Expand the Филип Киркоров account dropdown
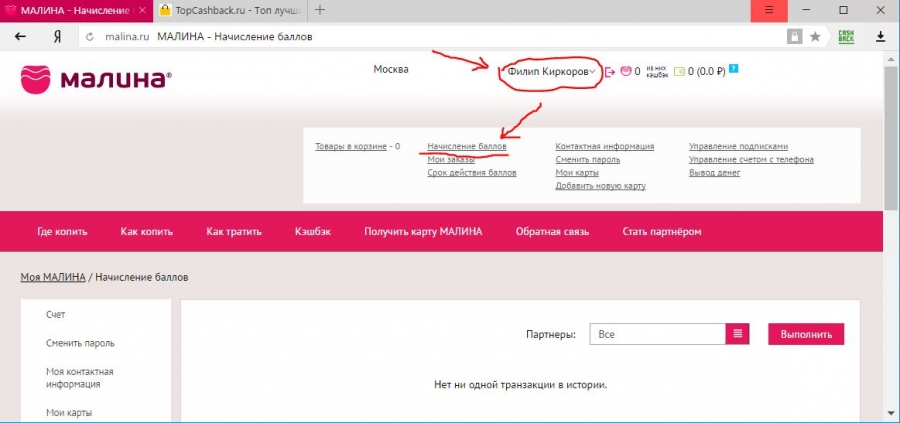The height and width of the screenshot is (423, 900). click(x=551, y=72)
